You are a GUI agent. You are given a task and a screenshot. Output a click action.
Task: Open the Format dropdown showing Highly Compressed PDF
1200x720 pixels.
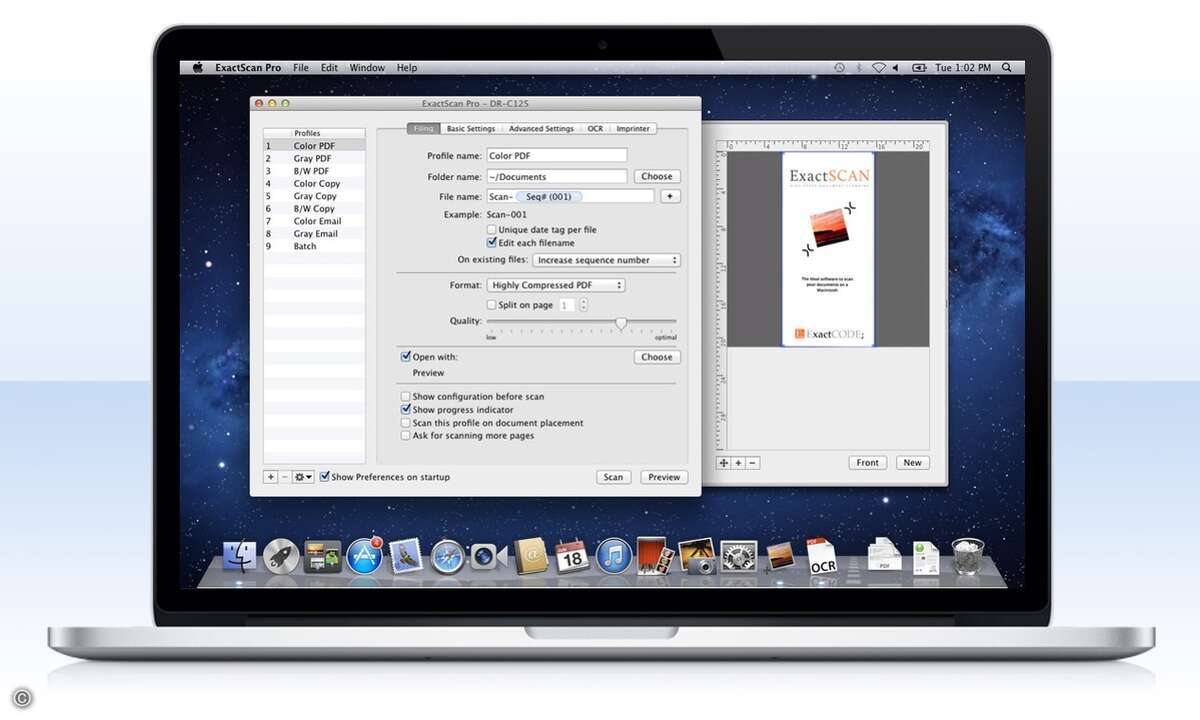556,285
